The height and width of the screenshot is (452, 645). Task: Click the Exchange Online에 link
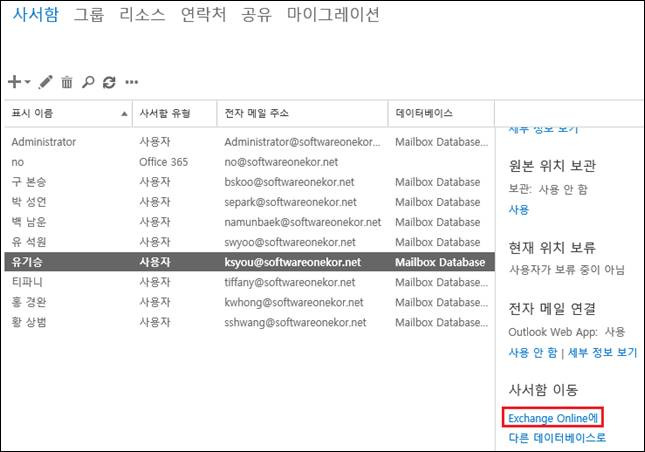(553, 418)
